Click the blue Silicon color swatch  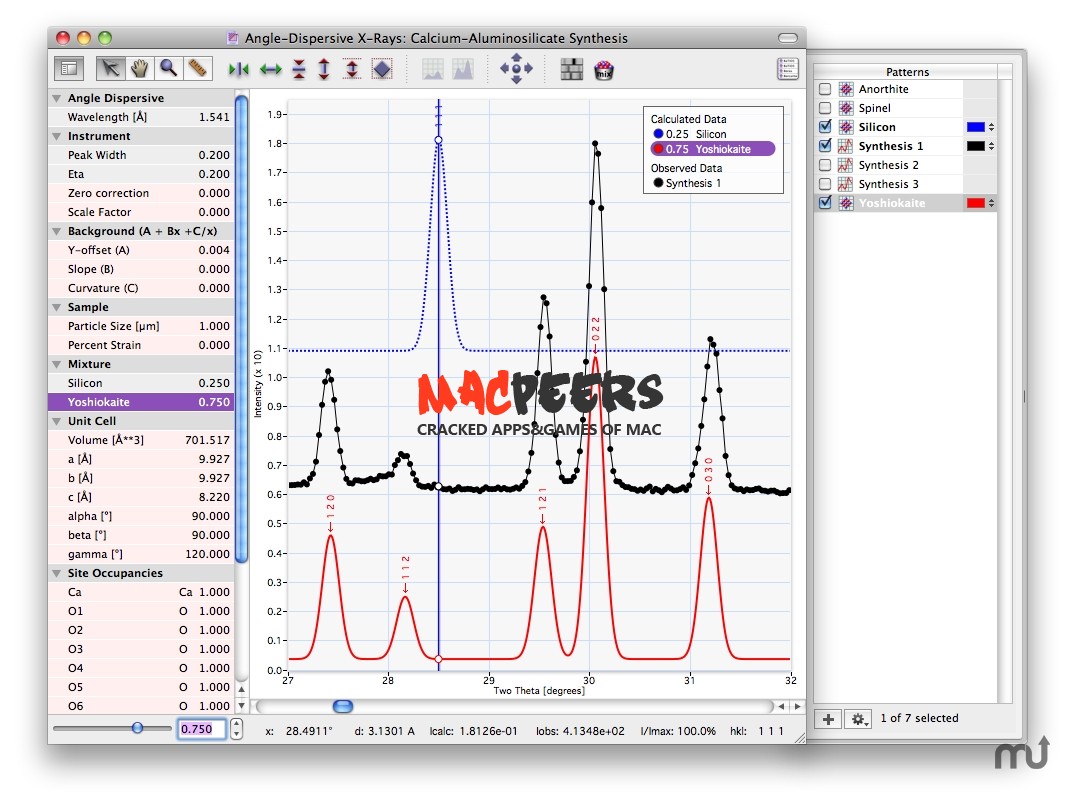pyautogui.click(x=976, y=127)
